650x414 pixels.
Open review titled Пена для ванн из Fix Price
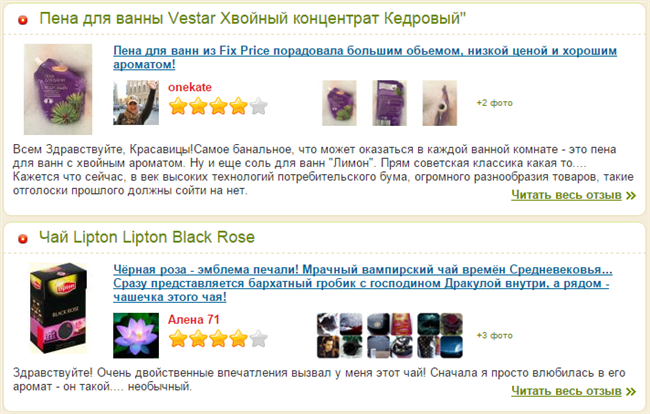[x=365, y=57]
